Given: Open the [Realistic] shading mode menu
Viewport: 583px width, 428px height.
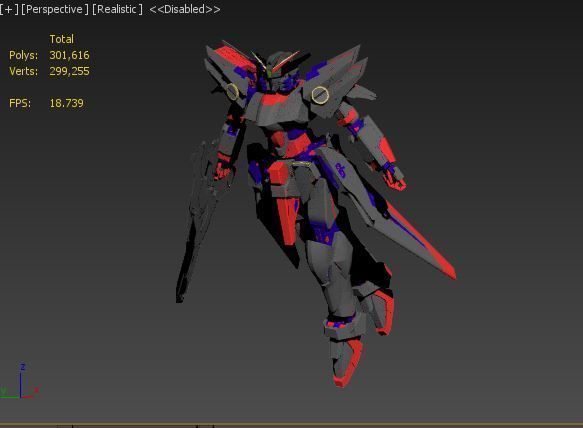Looking at the screenshot, I should pyautogui.click(x=117, y=9).
